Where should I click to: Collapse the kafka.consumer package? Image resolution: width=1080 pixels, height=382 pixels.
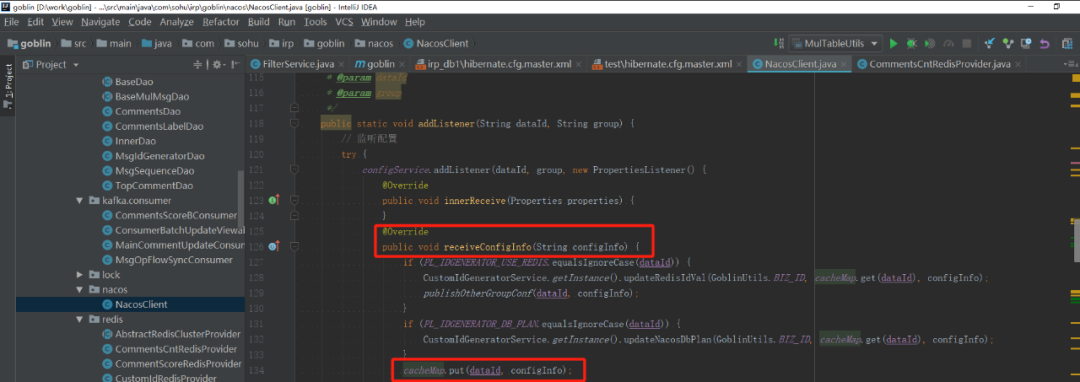pyautogui.click(x=80, y=201)
